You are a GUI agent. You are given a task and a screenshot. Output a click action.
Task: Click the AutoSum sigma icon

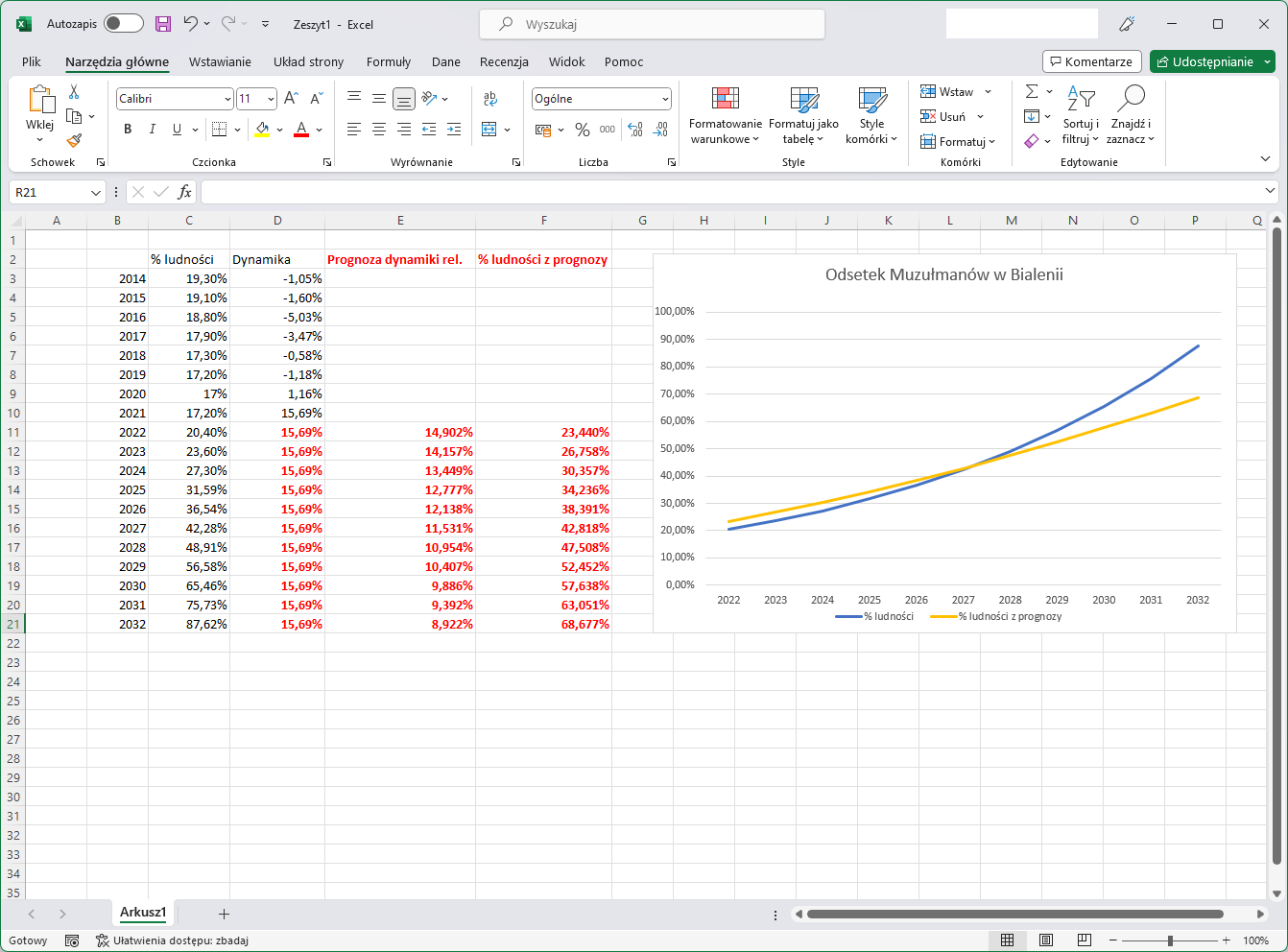[1032, 91]
